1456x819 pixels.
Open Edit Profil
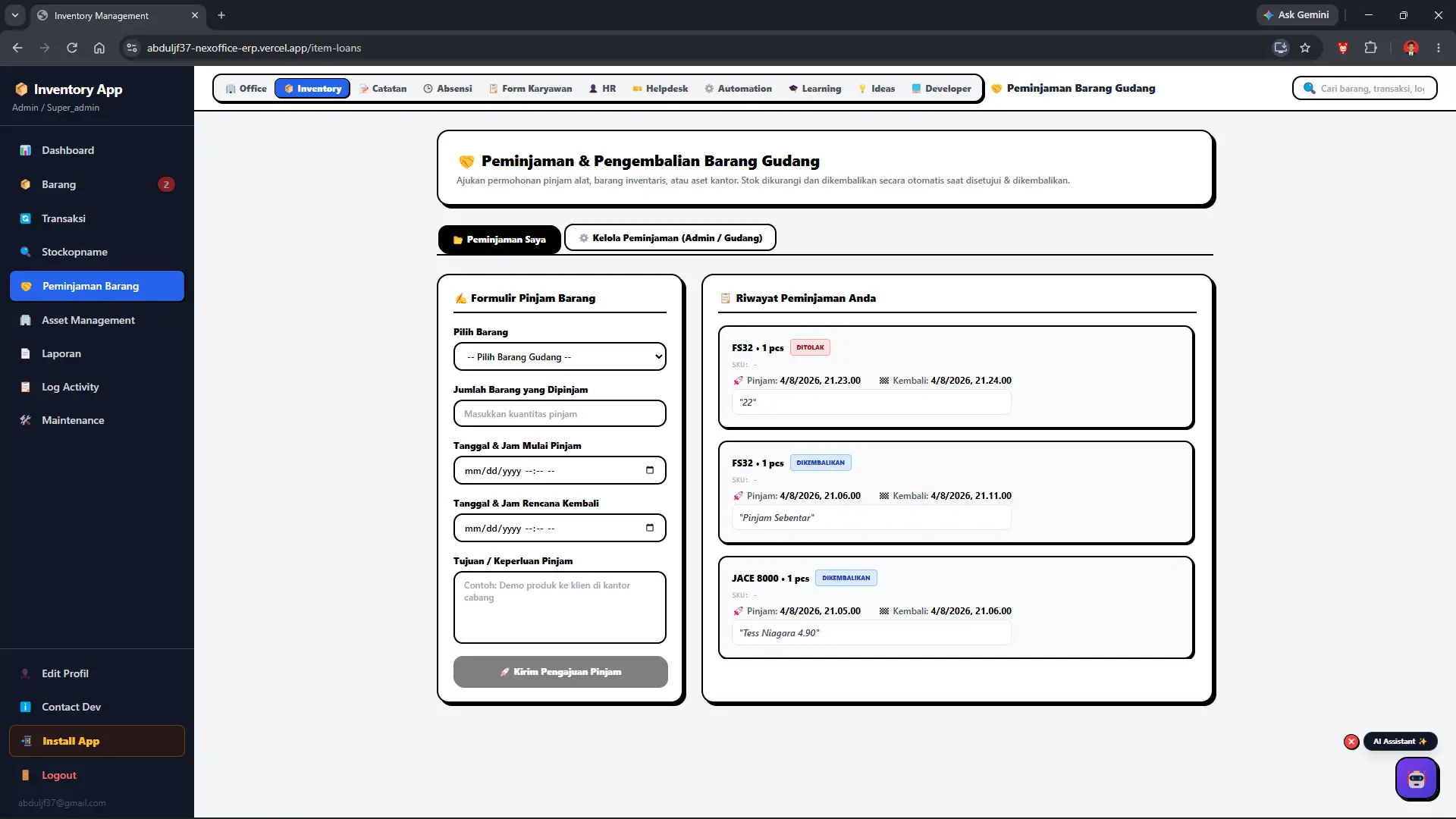click(97, 673)
